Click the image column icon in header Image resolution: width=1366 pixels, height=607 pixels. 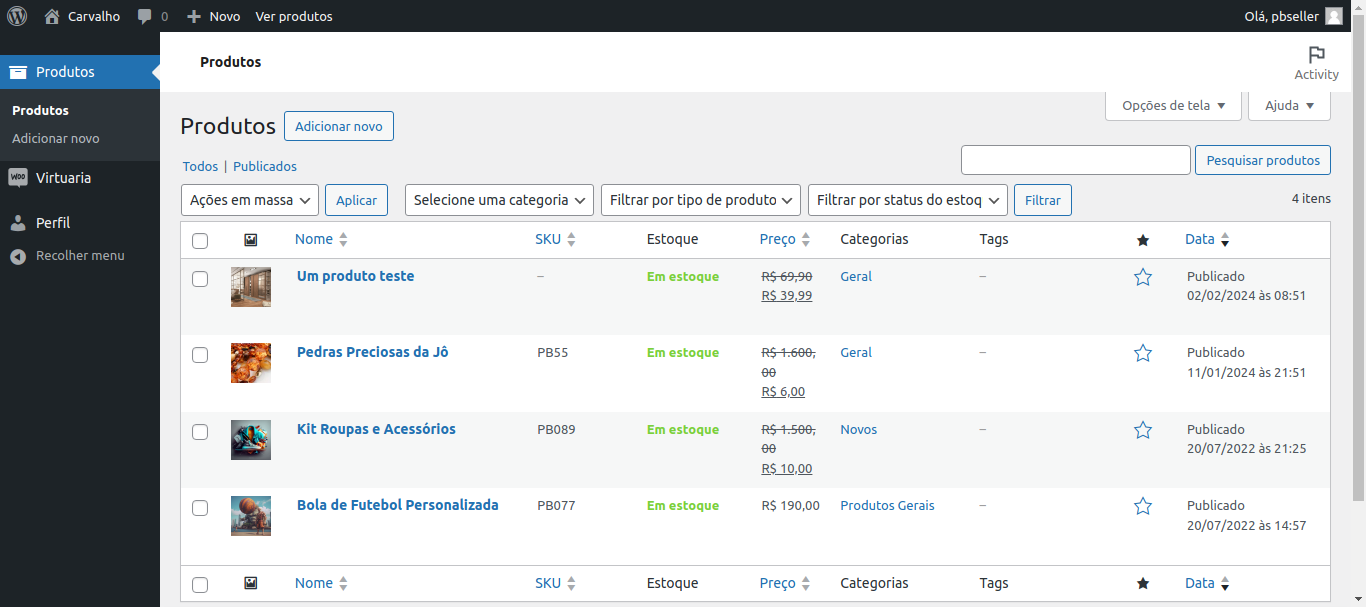tap(251, 240)
